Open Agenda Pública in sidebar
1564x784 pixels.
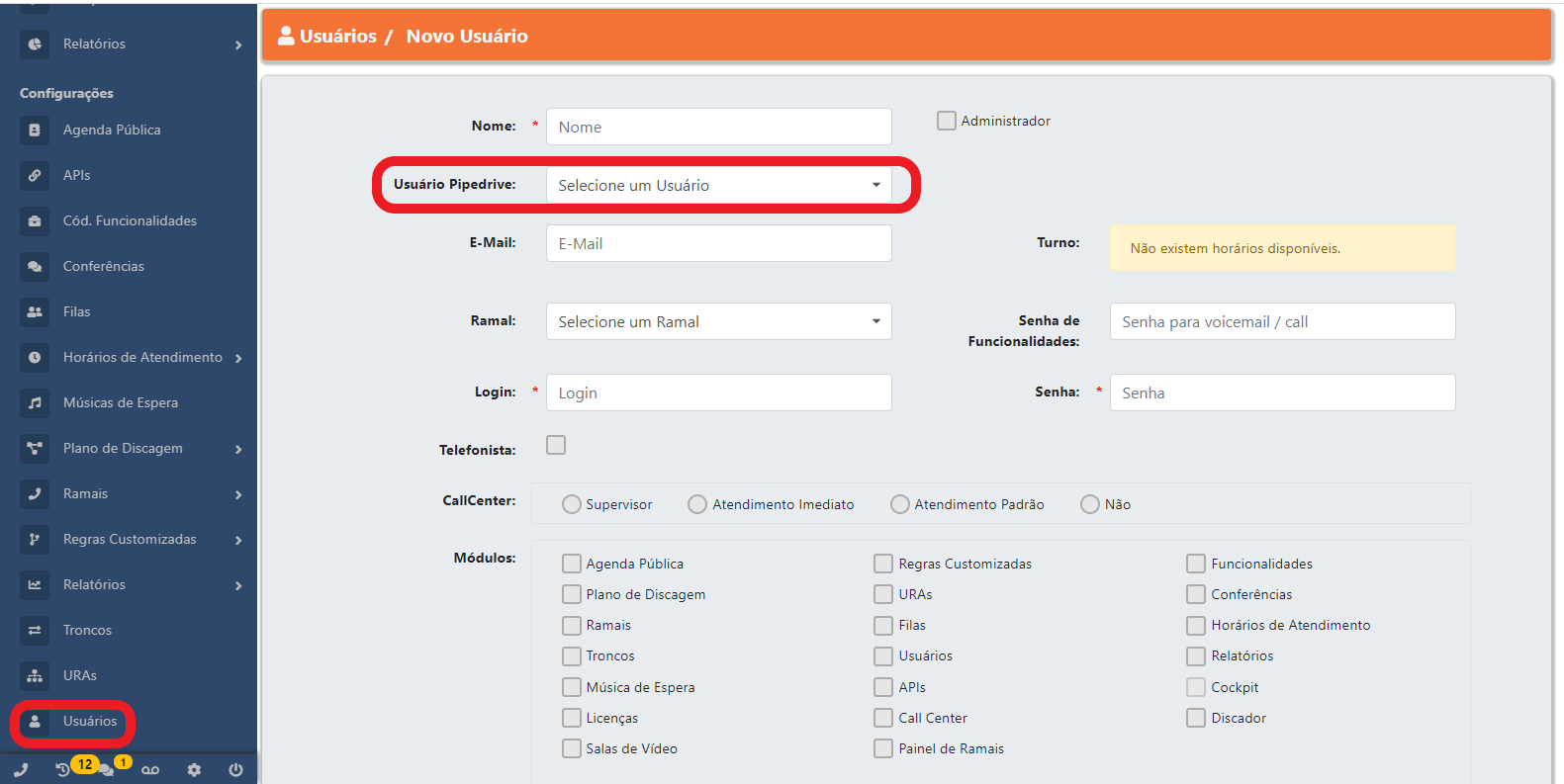click(111, 130)
